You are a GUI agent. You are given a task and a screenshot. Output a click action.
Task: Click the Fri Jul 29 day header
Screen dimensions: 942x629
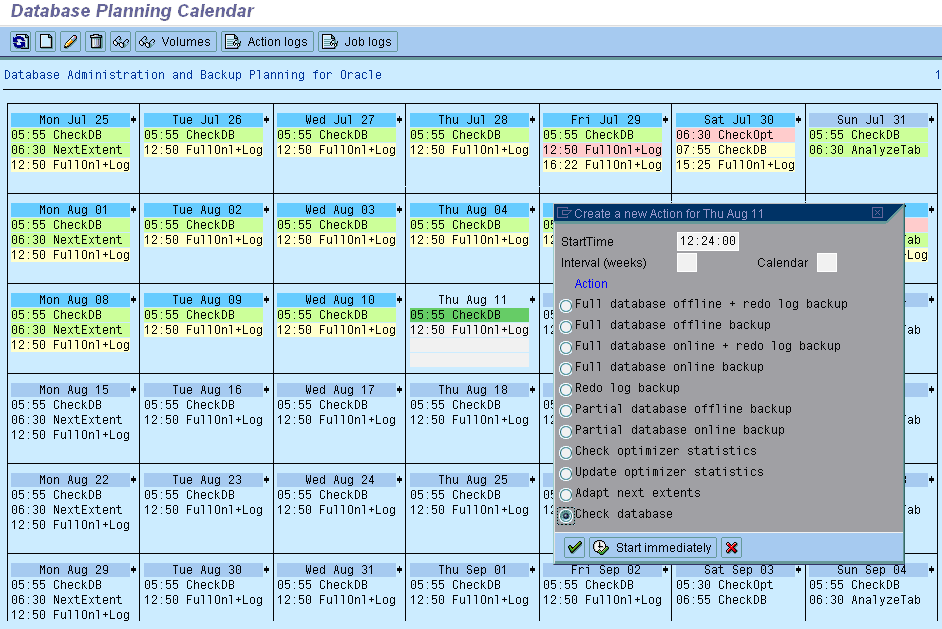pyautogui.click(x=603, y=120)
